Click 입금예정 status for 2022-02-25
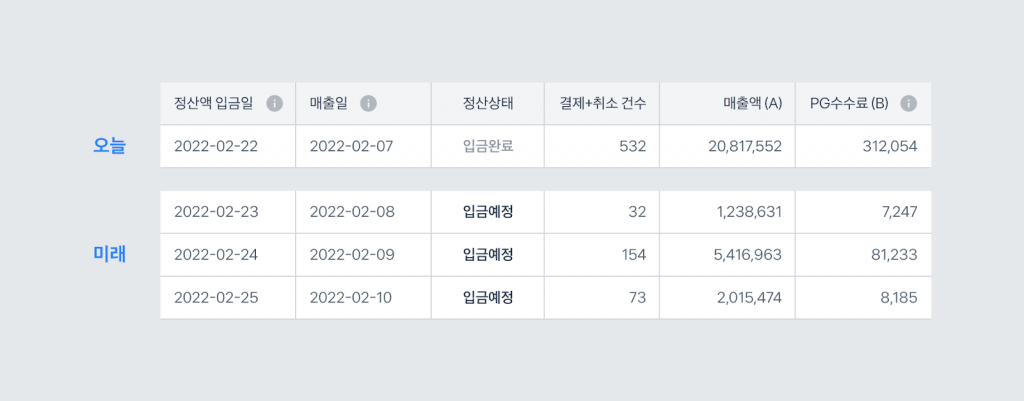 [x=488, y=298]
